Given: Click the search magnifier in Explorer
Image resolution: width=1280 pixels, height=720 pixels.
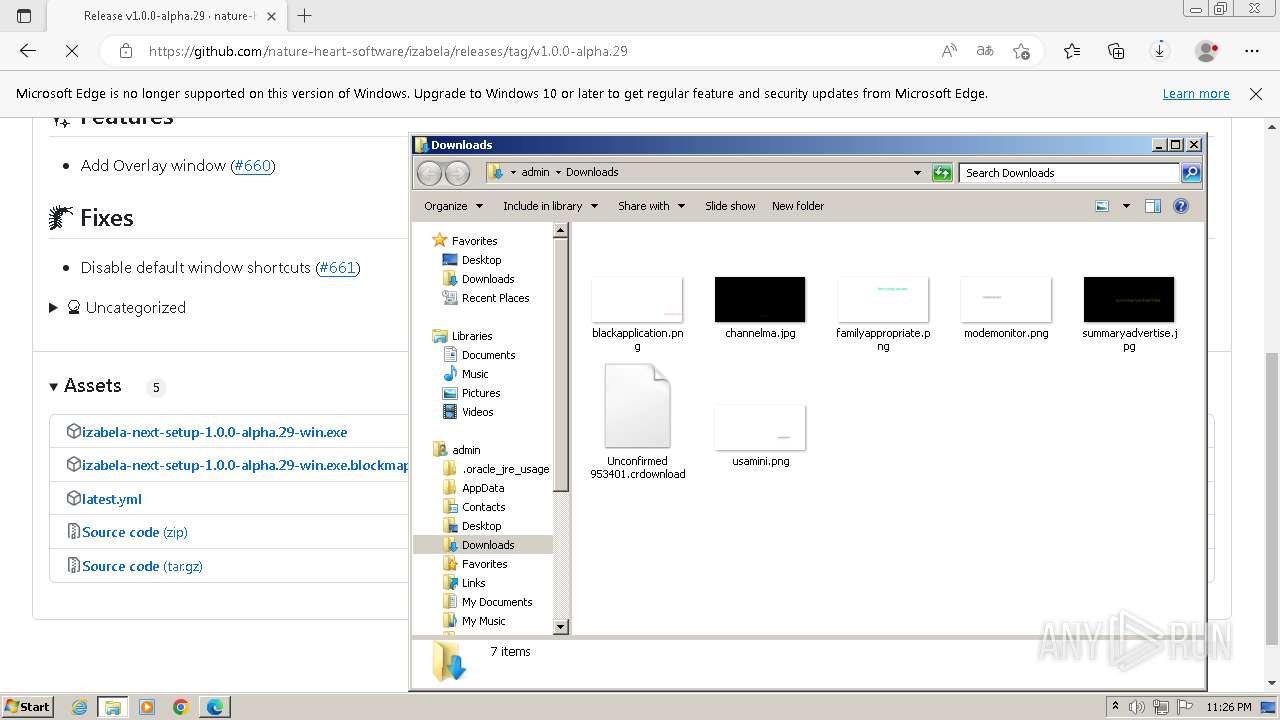Looking at the screenshot, I should click(x=1190, y=172).
